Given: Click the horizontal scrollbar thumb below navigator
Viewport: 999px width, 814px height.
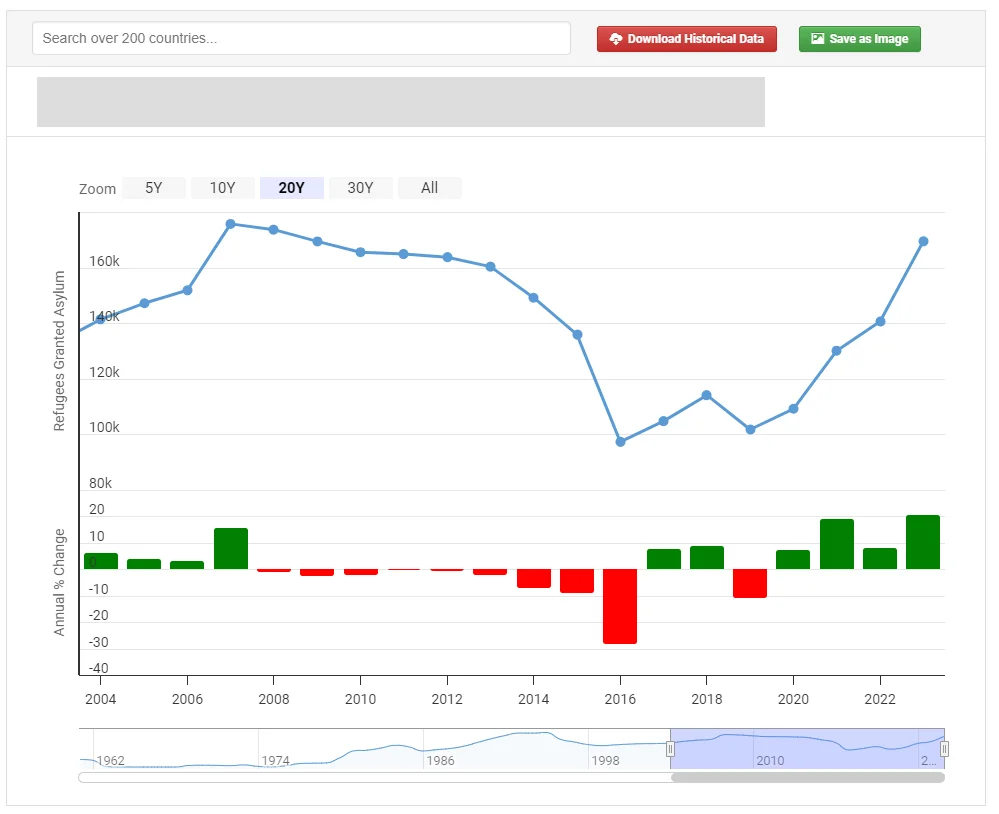Looking at the screenshot, I should (x=806, y=777).
